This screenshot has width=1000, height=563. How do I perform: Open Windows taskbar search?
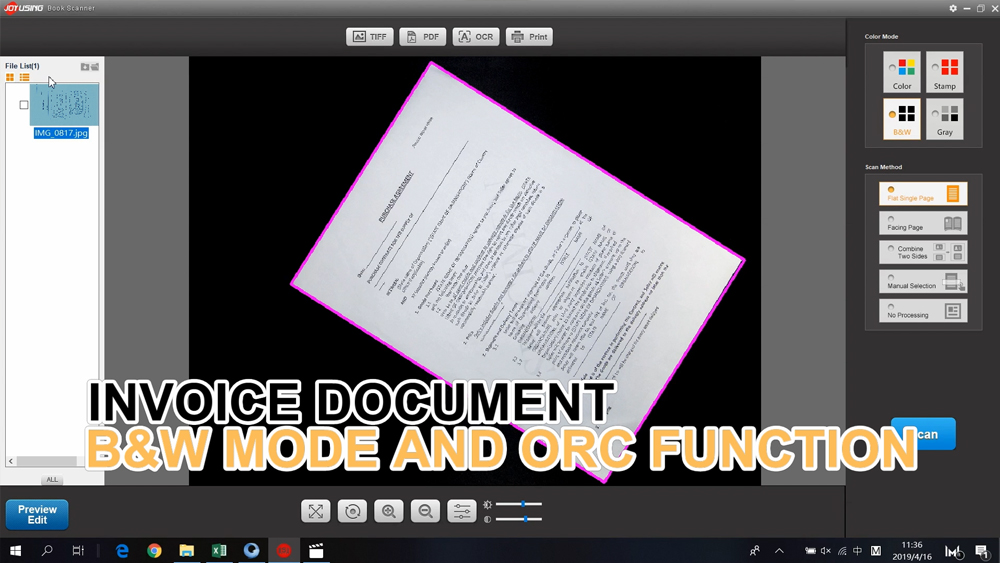[x=47, y=550]
